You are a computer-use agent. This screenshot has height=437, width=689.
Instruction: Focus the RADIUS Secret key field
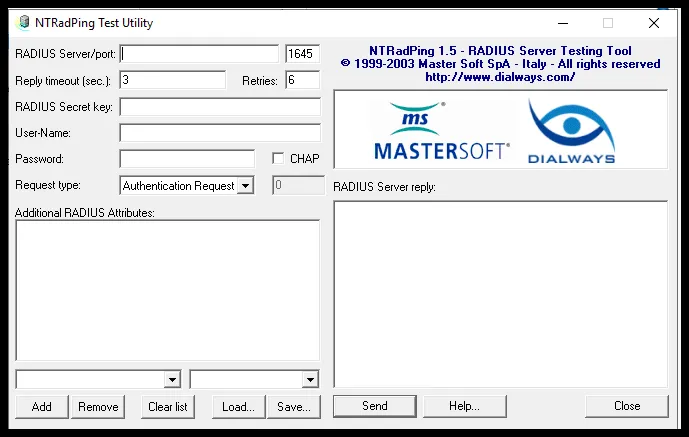(220, 107)
